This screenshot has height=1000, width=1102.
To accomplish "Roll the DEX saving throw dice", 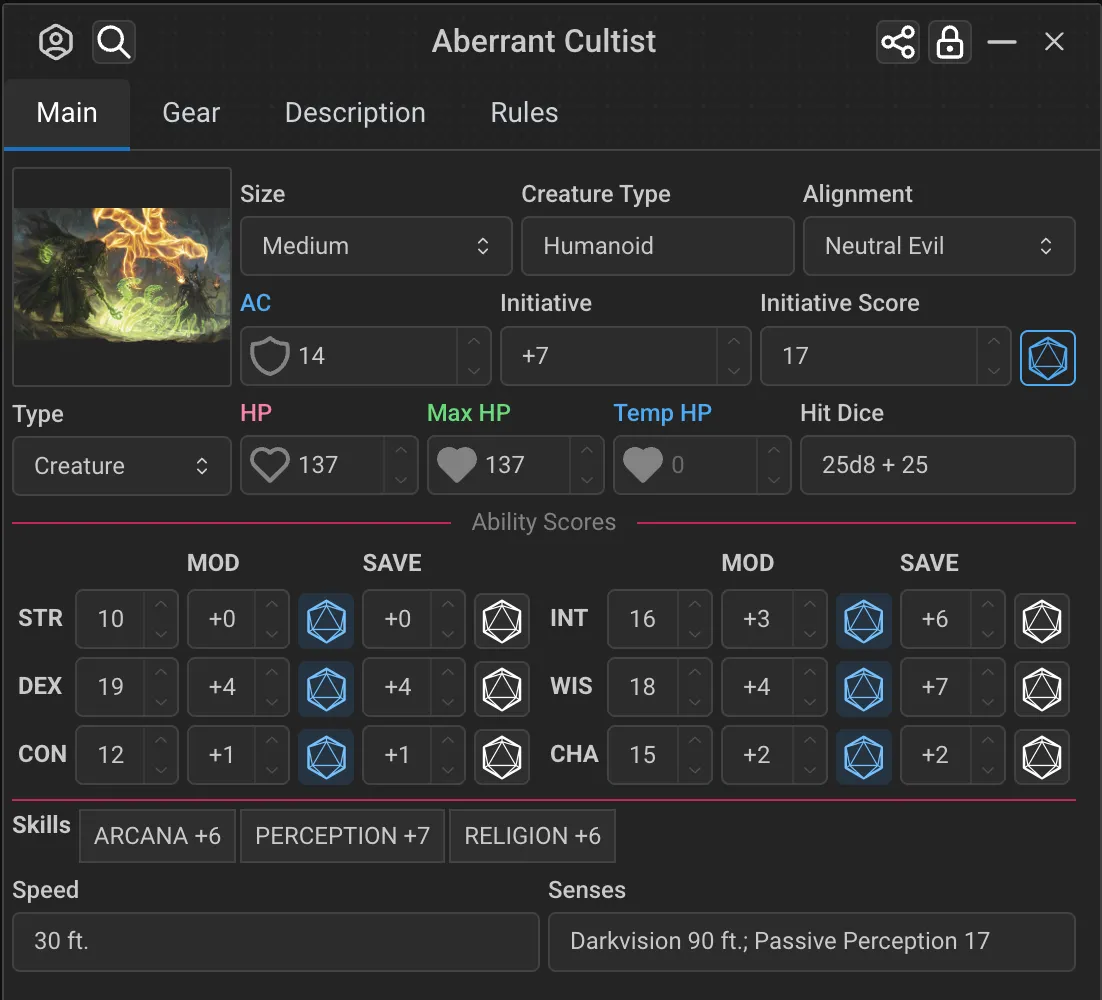I will coord(501,688).
